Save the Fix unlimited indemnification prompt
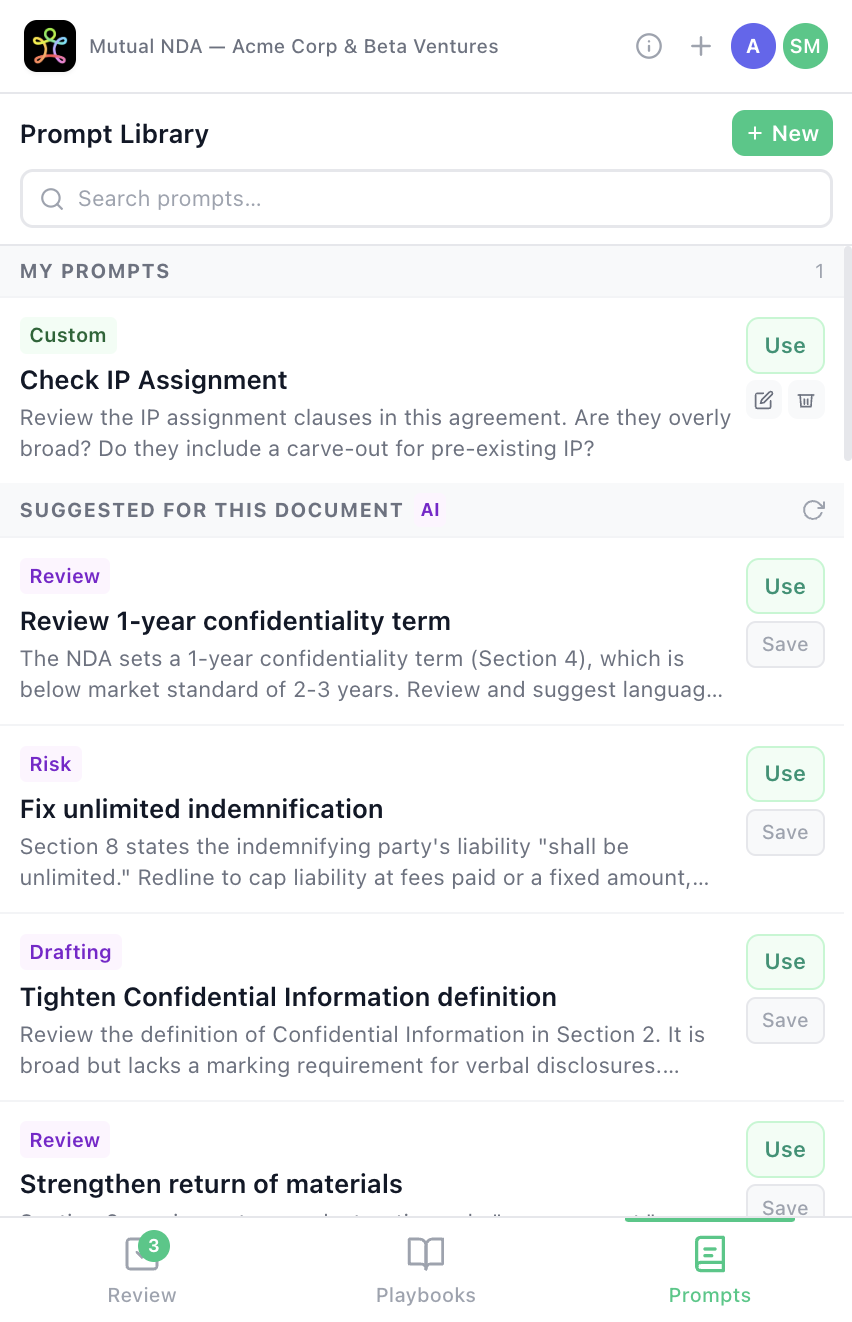 click(785, 832)
